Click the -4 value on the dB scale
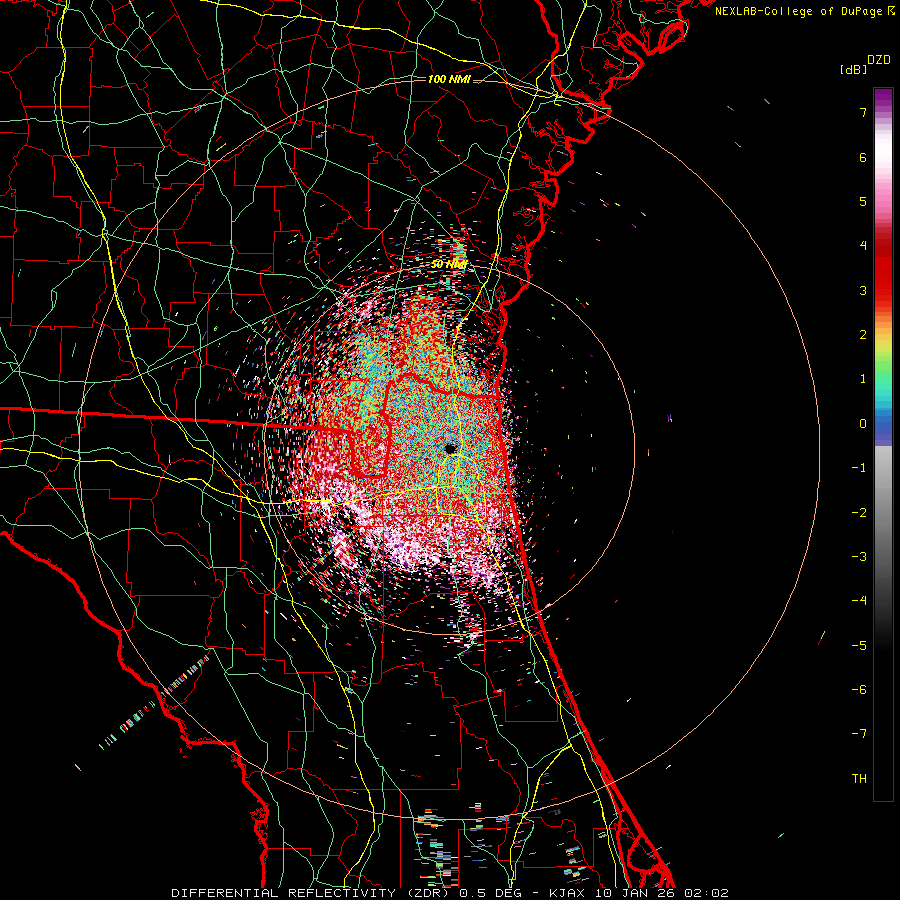This screenshot has height=900, width=900. 859,601
